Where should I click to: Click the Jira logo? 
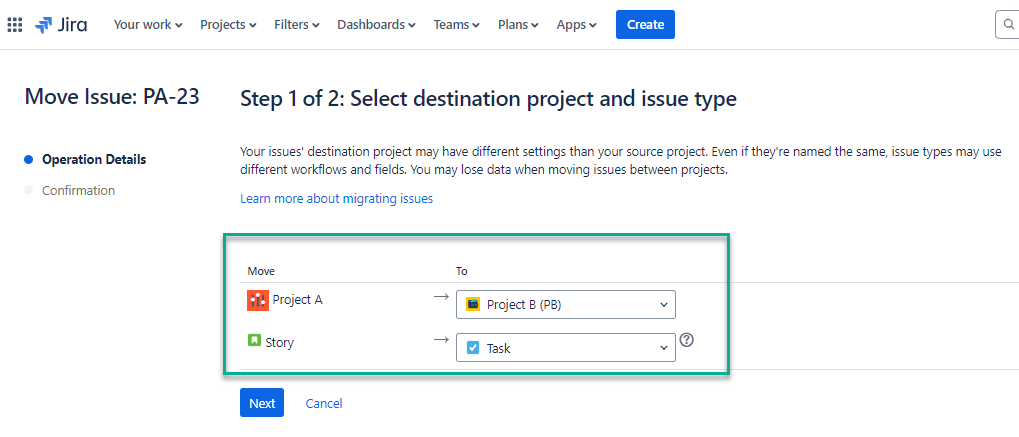point(61,25)
